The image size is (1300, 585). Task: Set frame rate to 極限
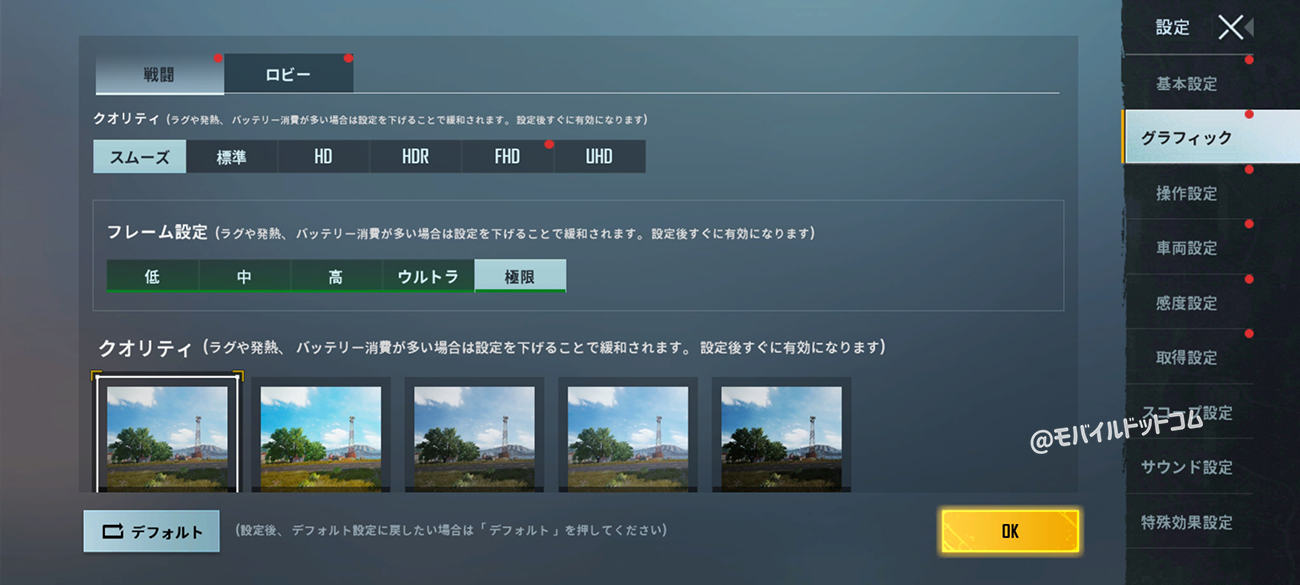point(520,276)
